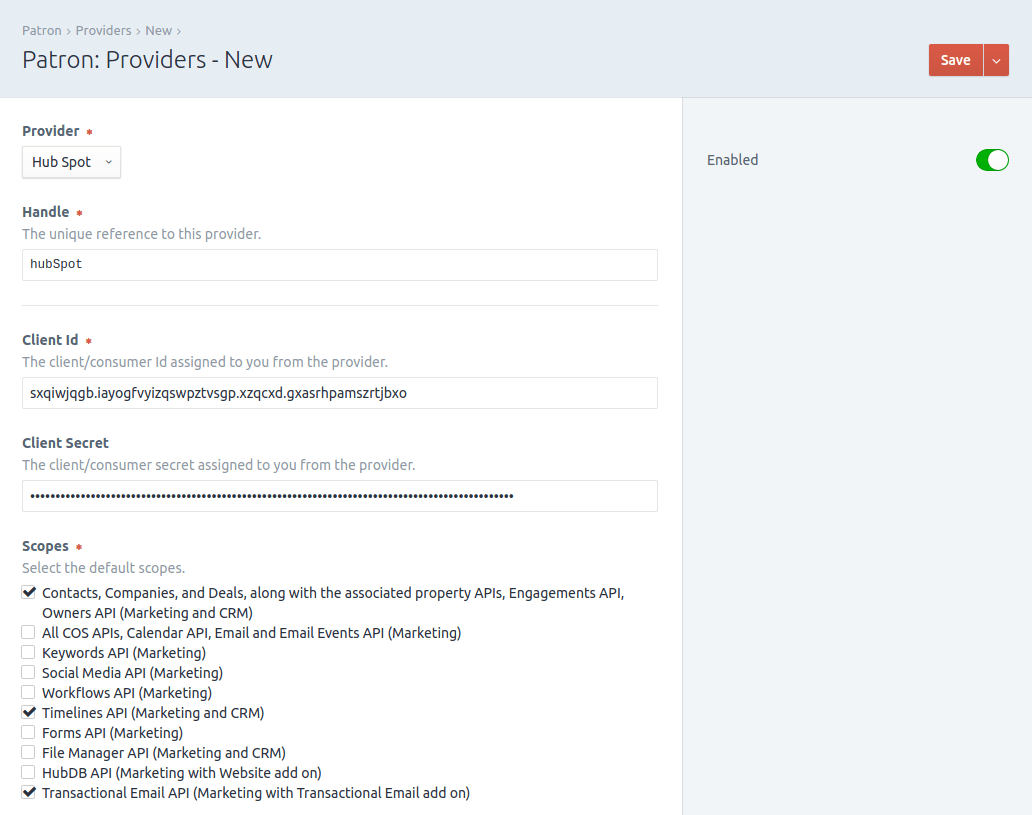
Task: Check Workflows API (Marketing) scope
Action: pyautogui.click(x=28, y=693)
